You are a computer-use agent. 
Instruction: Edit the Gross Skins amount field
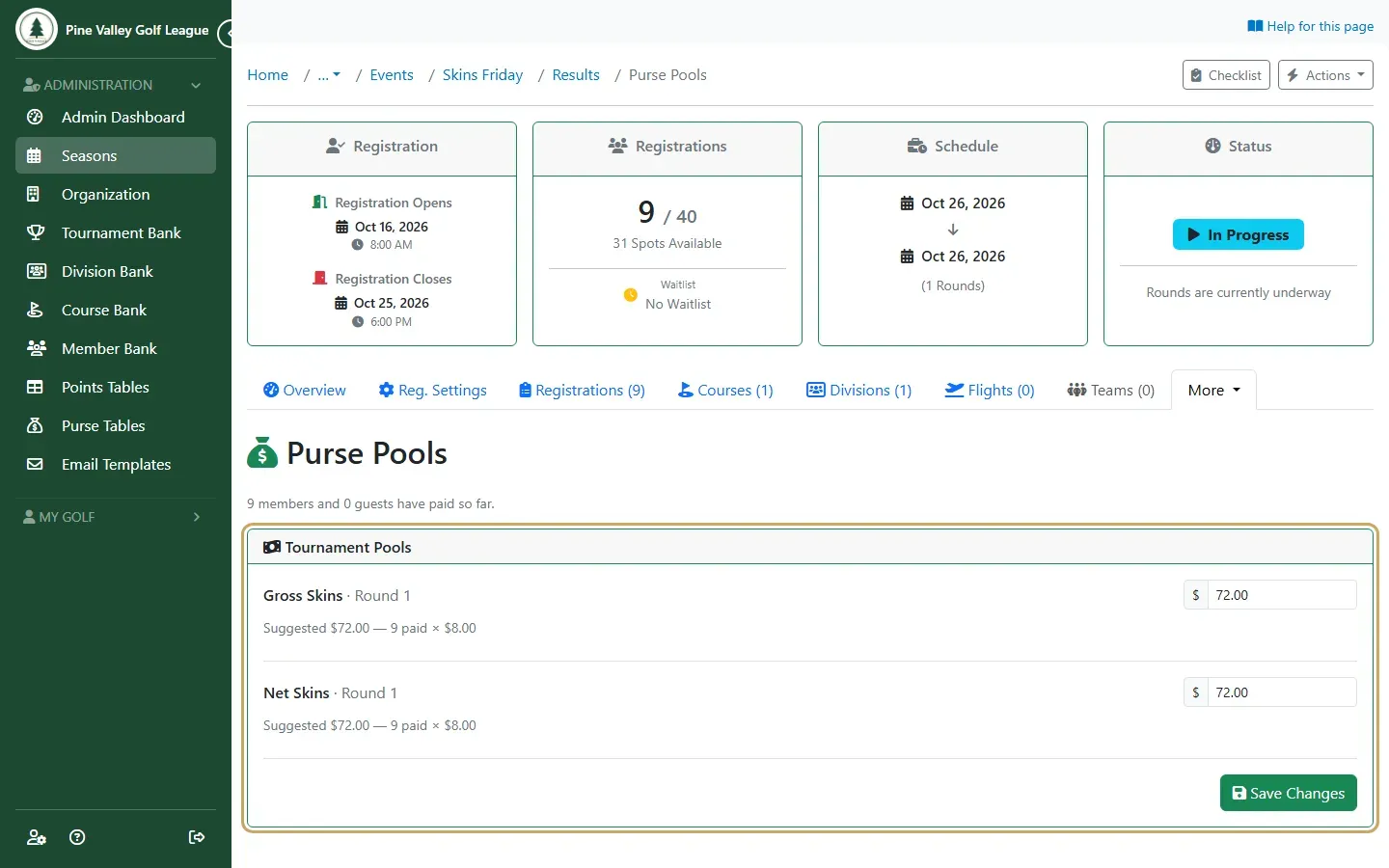pos(1282,595)
